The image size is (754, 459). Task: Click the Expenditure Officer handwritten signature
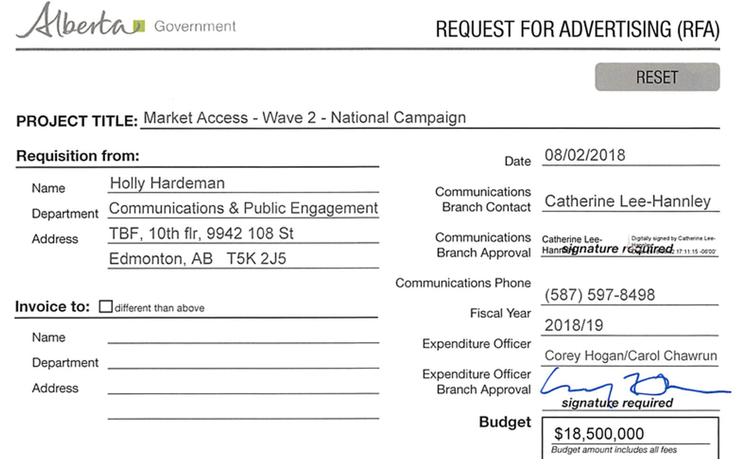click(x=634, y=387)
